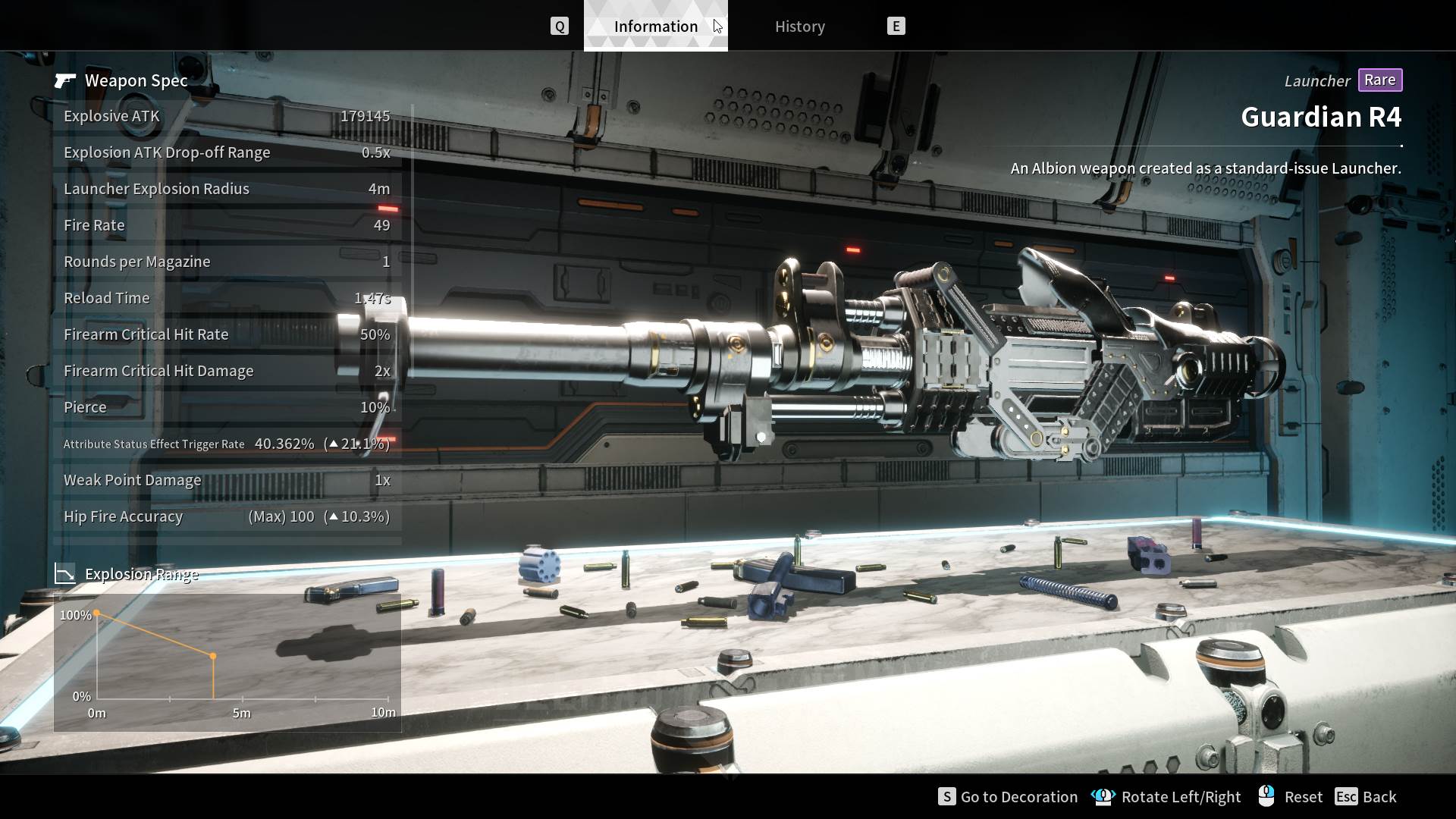1456x819 pixels.
Task: Click the S key icon for Decoration
Action: pyautogui.click(x=946, y=796)
